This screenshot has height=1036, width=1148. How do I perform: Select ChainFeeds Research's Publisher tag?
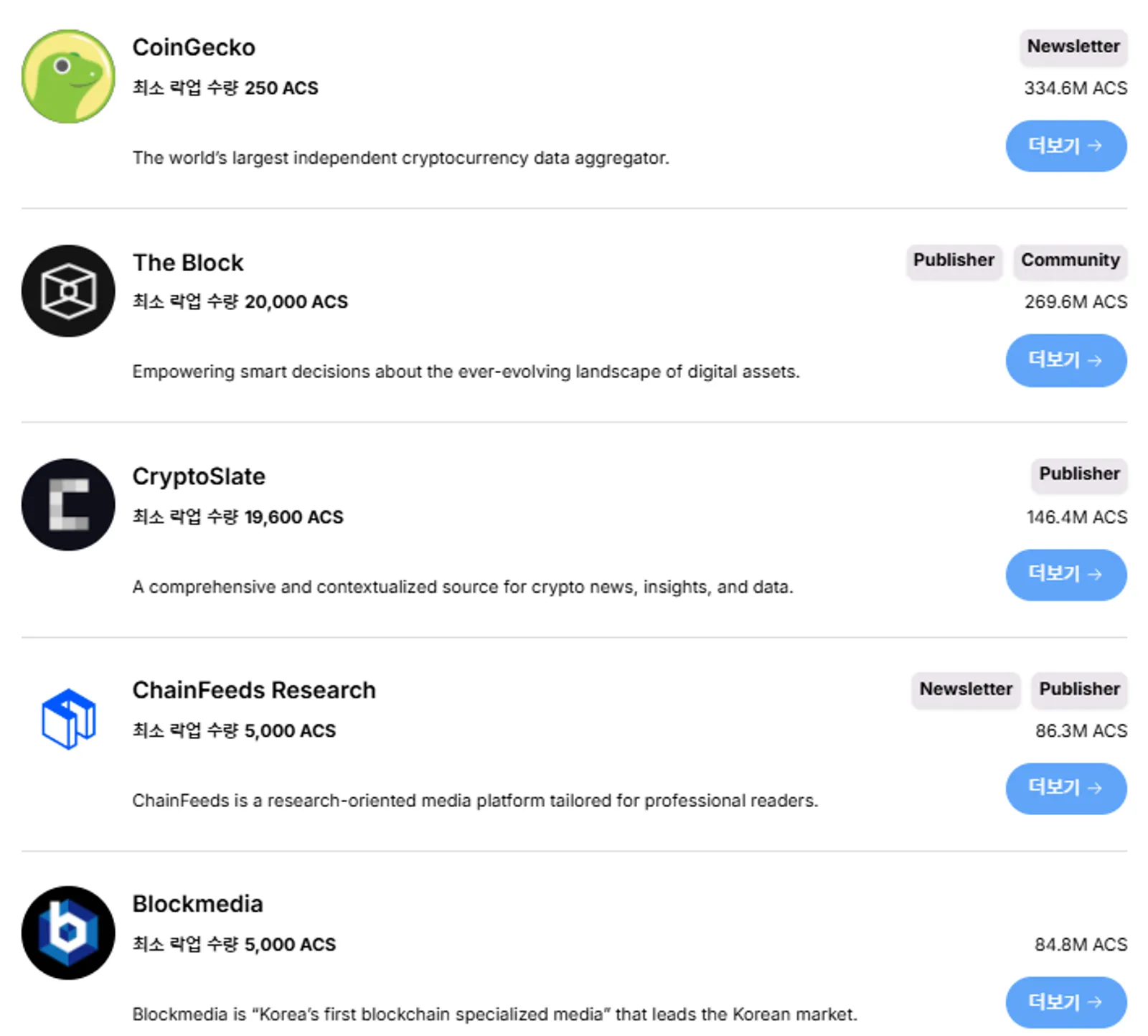pos(1079,689)
